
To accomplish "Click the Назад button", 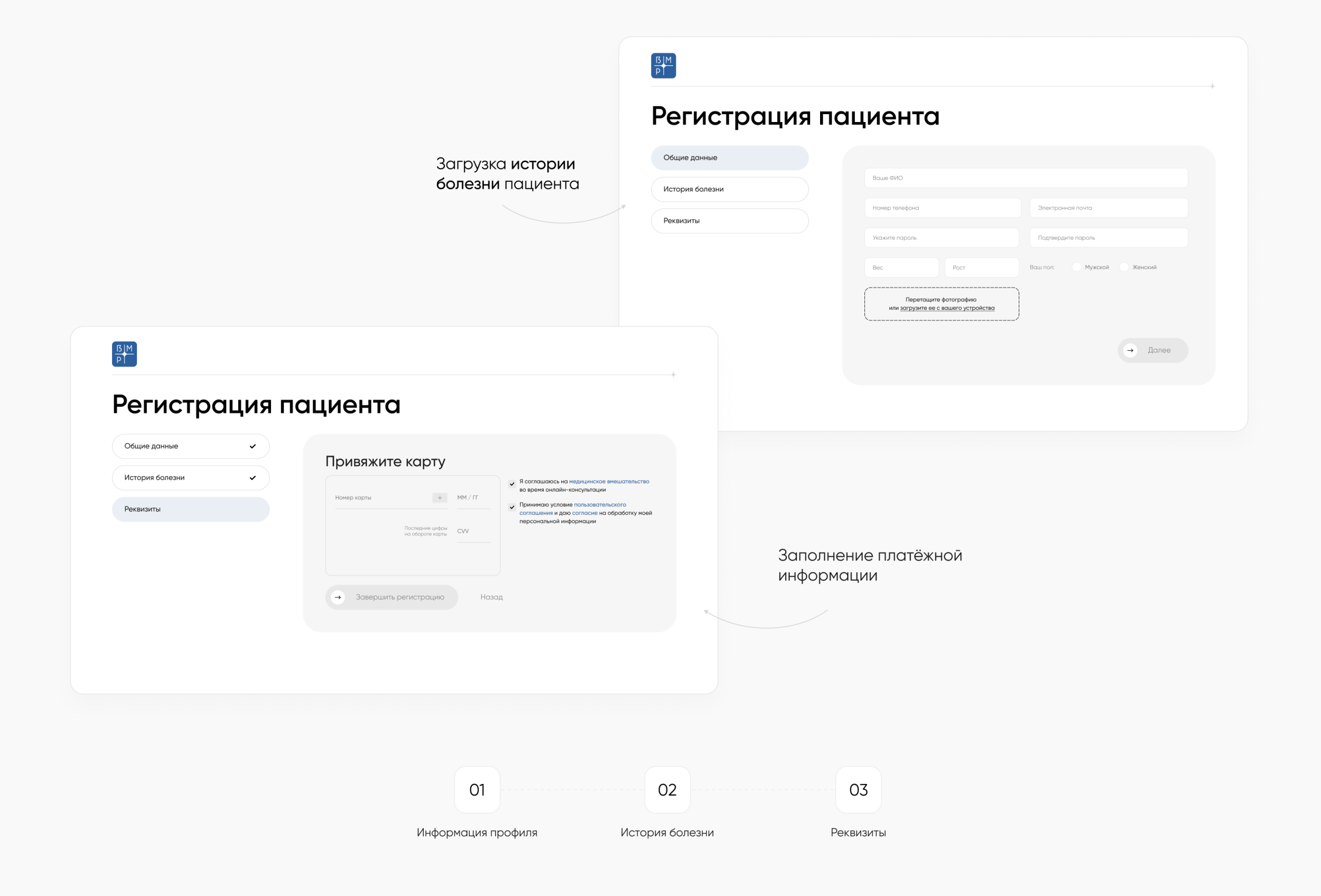I will [x=491, y=597].
